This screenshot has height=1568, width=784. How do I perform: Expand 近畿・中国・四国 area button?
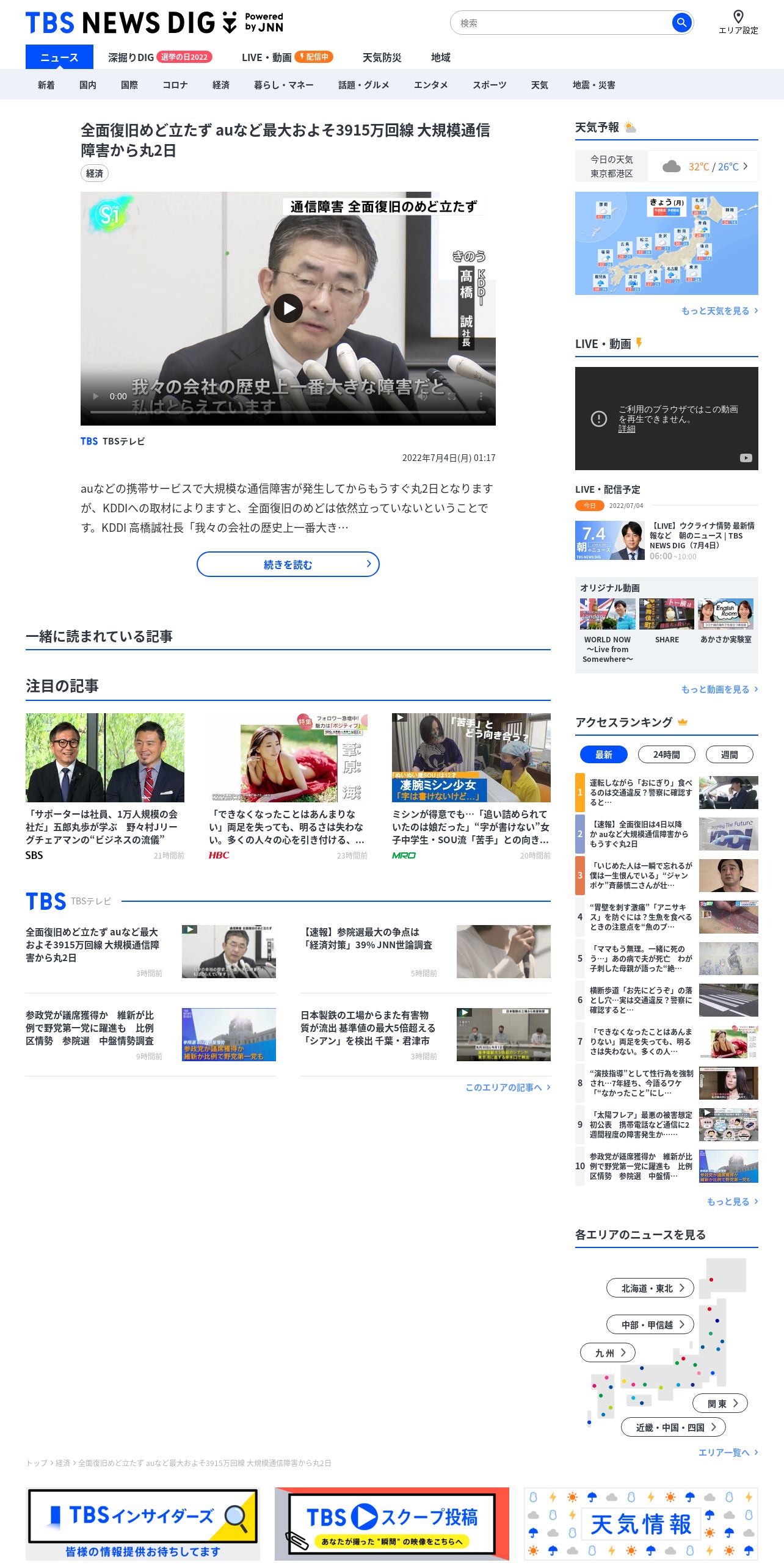pyautogui.click(x=673, y=1428)
